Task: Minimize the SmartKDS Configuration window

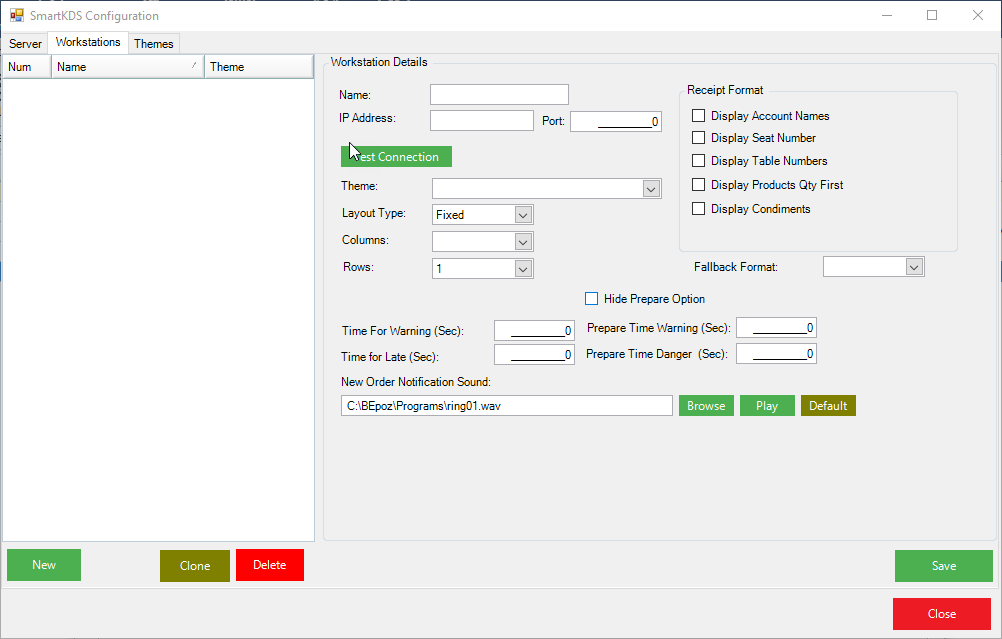Action: tap(887, 15)
